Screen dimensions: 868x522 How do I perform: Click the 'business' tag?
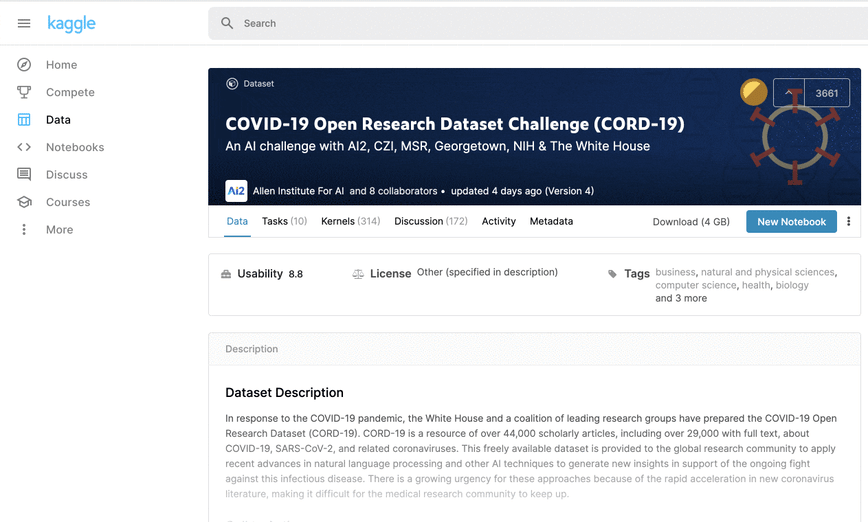(x=675, y=272)
